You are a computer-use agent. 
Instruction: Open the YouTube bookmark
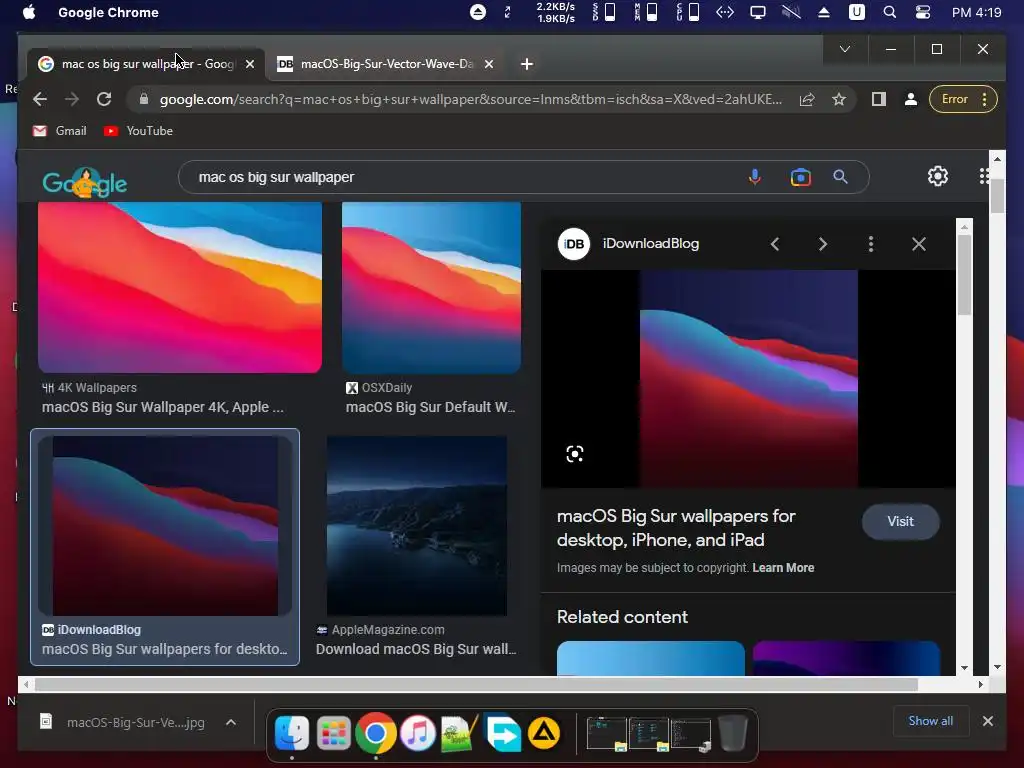pos(138,131)
